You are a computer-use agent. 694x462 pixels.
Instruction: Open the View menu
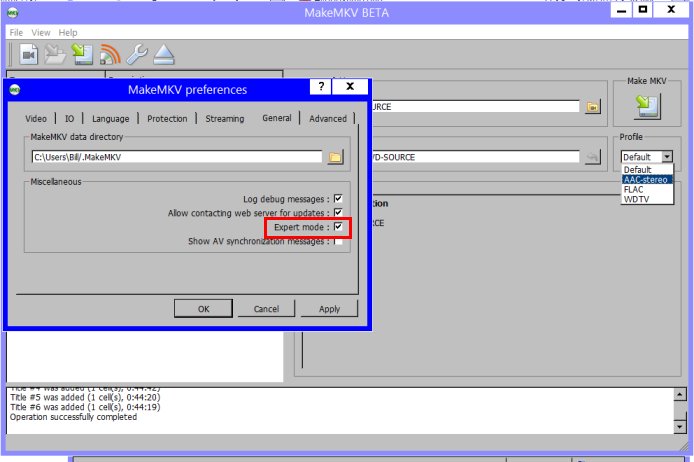coord(41,32)
